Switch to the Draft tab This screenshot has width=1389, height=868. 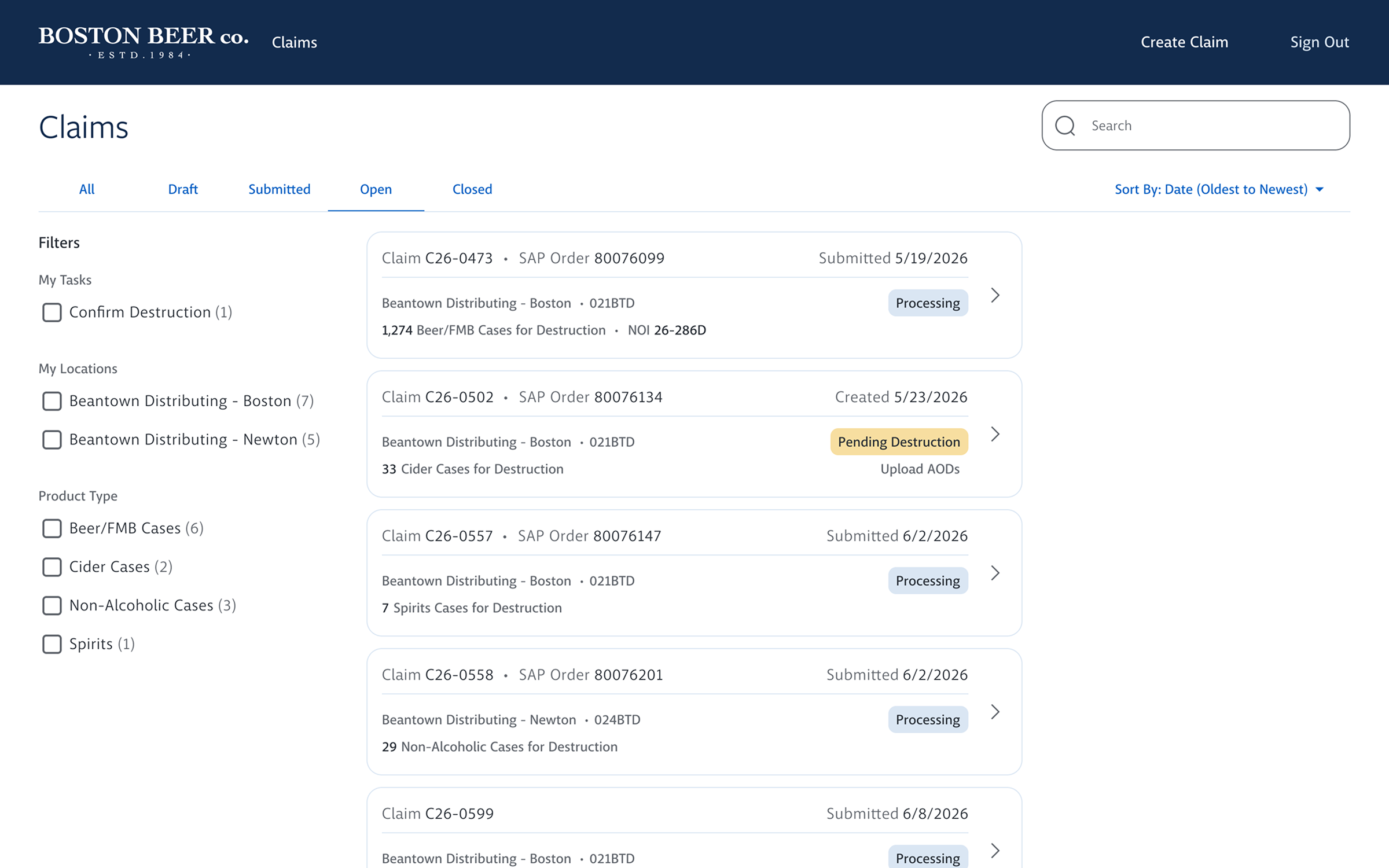(x=183, y=189)
